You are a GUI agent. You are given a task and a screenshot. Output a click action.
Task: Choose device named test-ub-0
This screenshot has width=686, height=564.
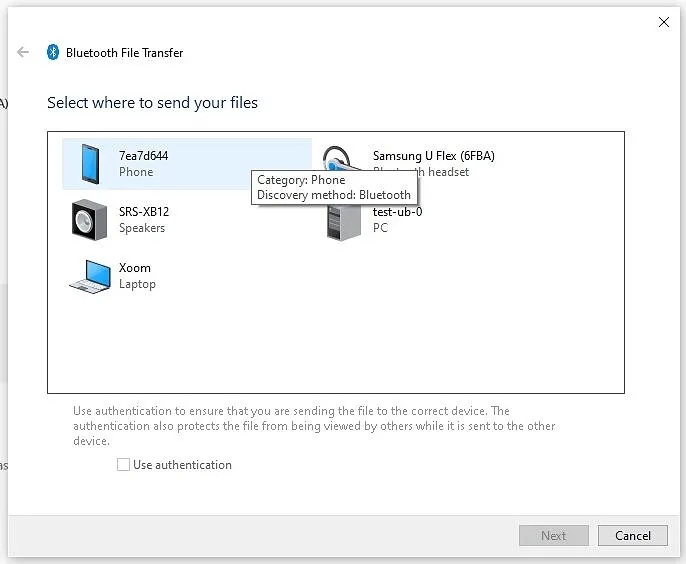click(x=397, y=212)
